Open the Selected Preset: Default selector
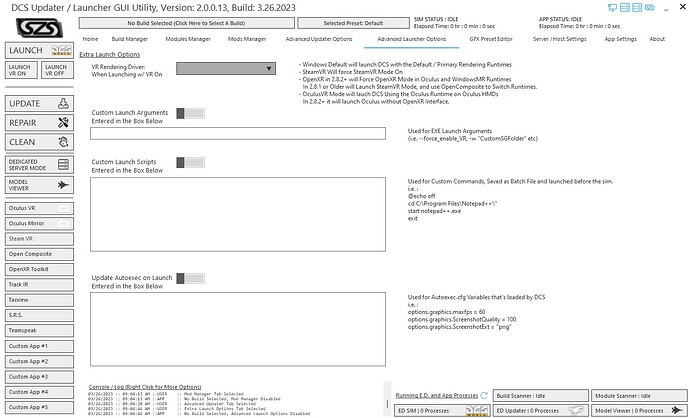Image resolution: width=690 pixels, height=418 pixels. tap(353, 23)
